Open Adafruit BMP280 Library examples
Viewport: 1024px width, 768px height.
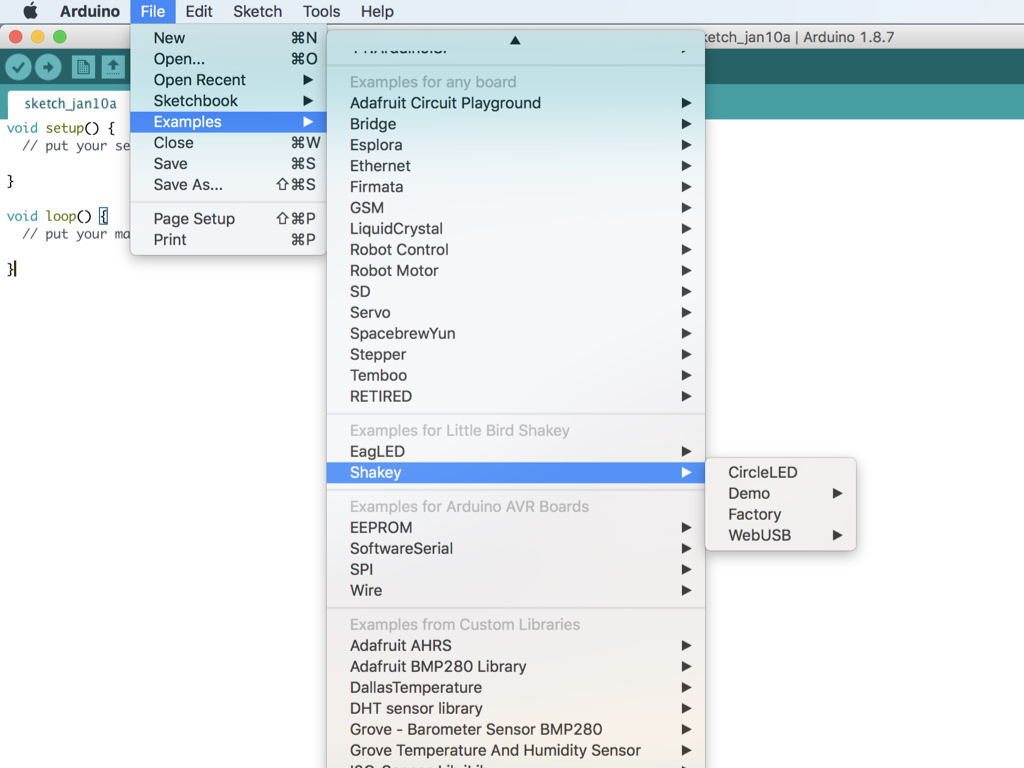tap(515, 666)
